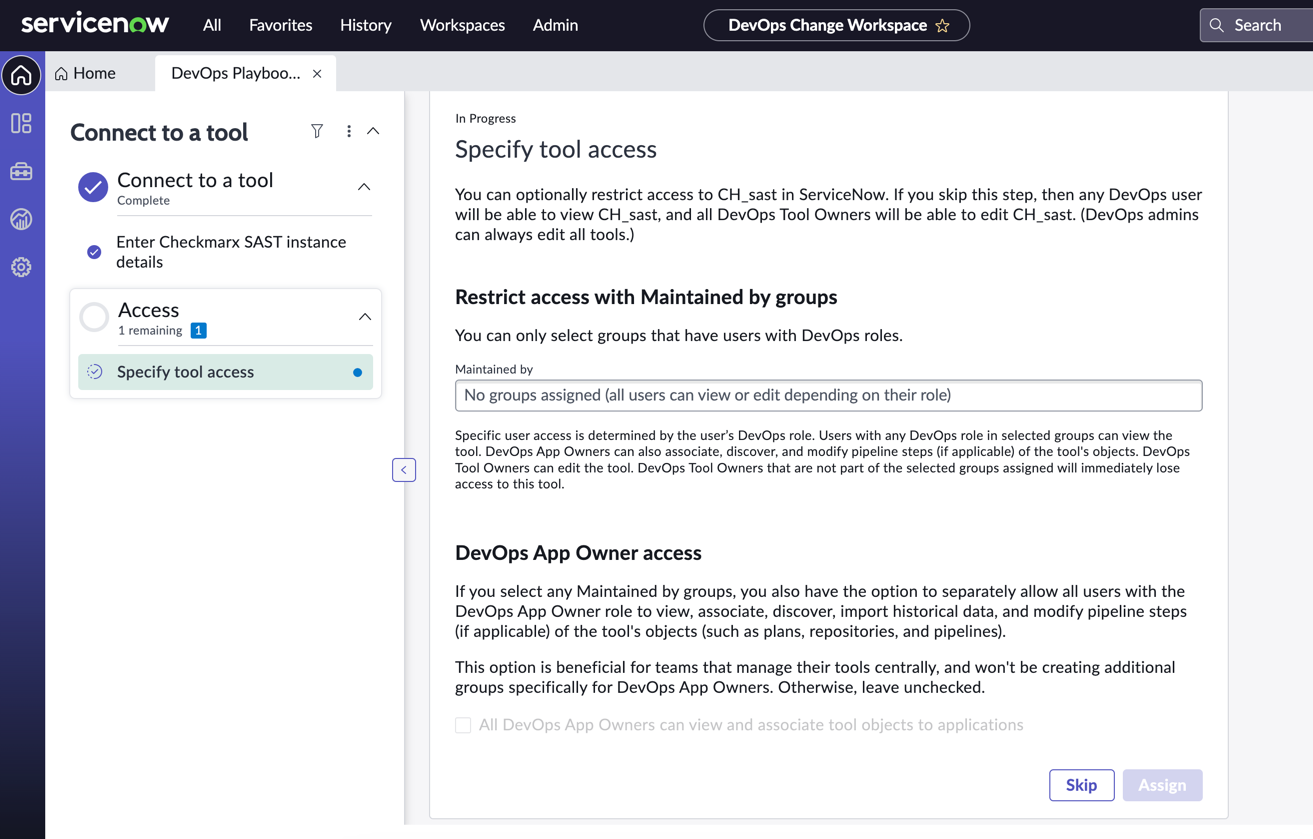The height and width of the screenshot is (839, 1313).
Task: Open the three-dot more options menu
Action: (349, 131)
